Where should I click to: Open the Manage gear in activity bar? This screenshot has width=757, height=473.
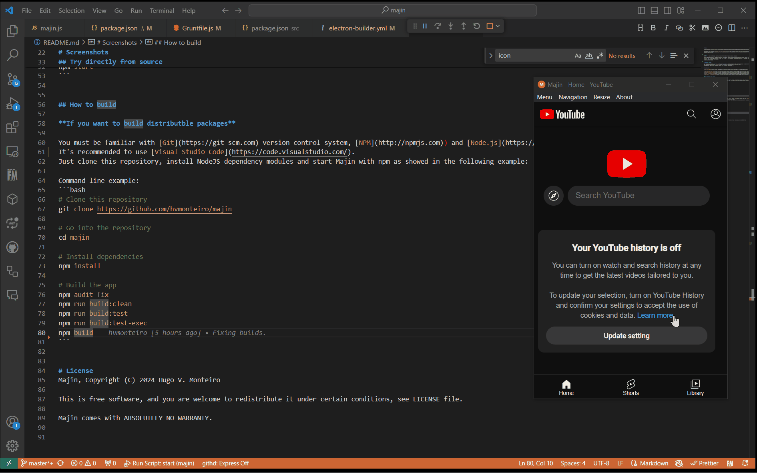click(13, 445)
